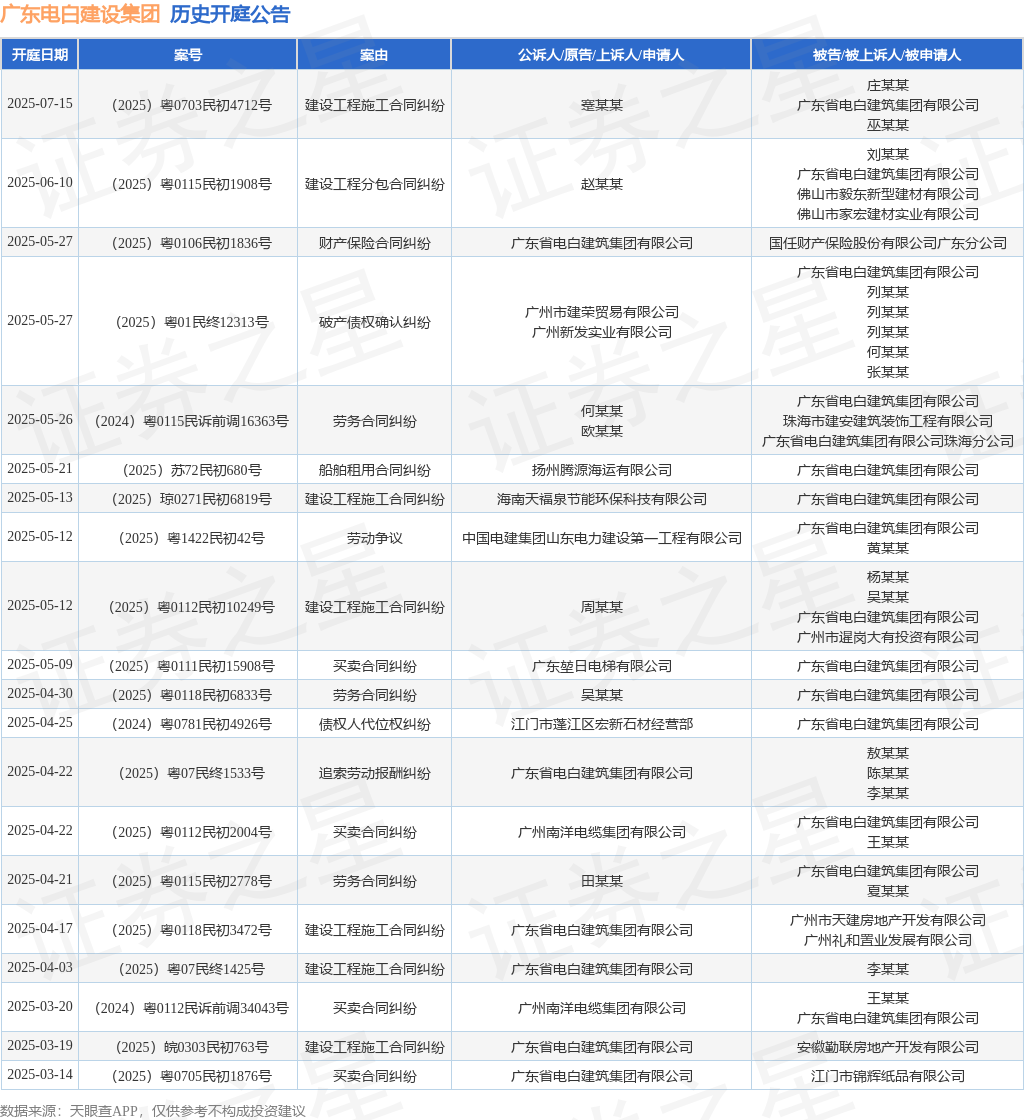Select date cell 2025-05-09
This screenshot has width=1024, height=1120.
tap(40, 665)
